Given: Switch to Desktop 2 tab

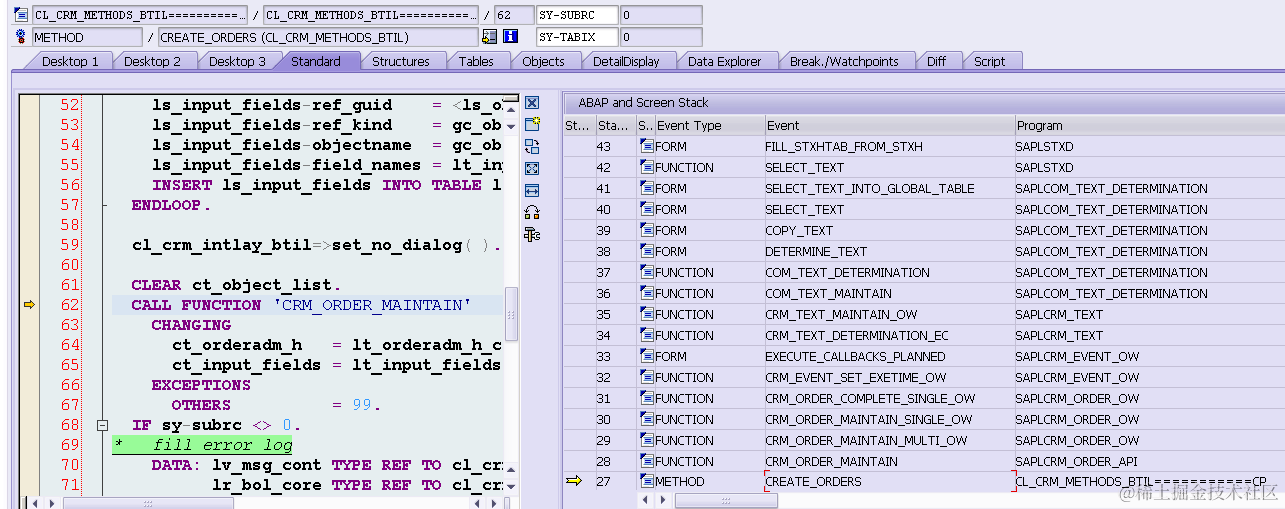Looking at the screenshot, I should click(x=153, y=61).
